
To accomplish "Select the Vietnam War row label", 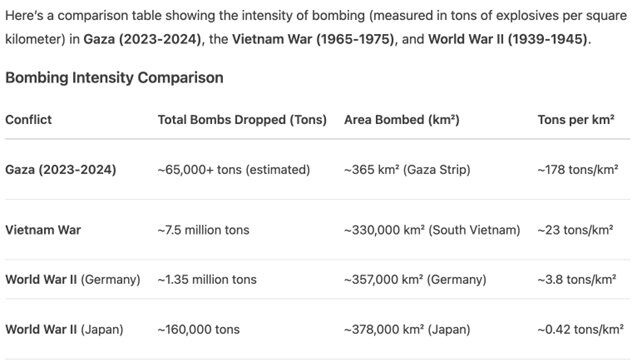I will (43, 230).
